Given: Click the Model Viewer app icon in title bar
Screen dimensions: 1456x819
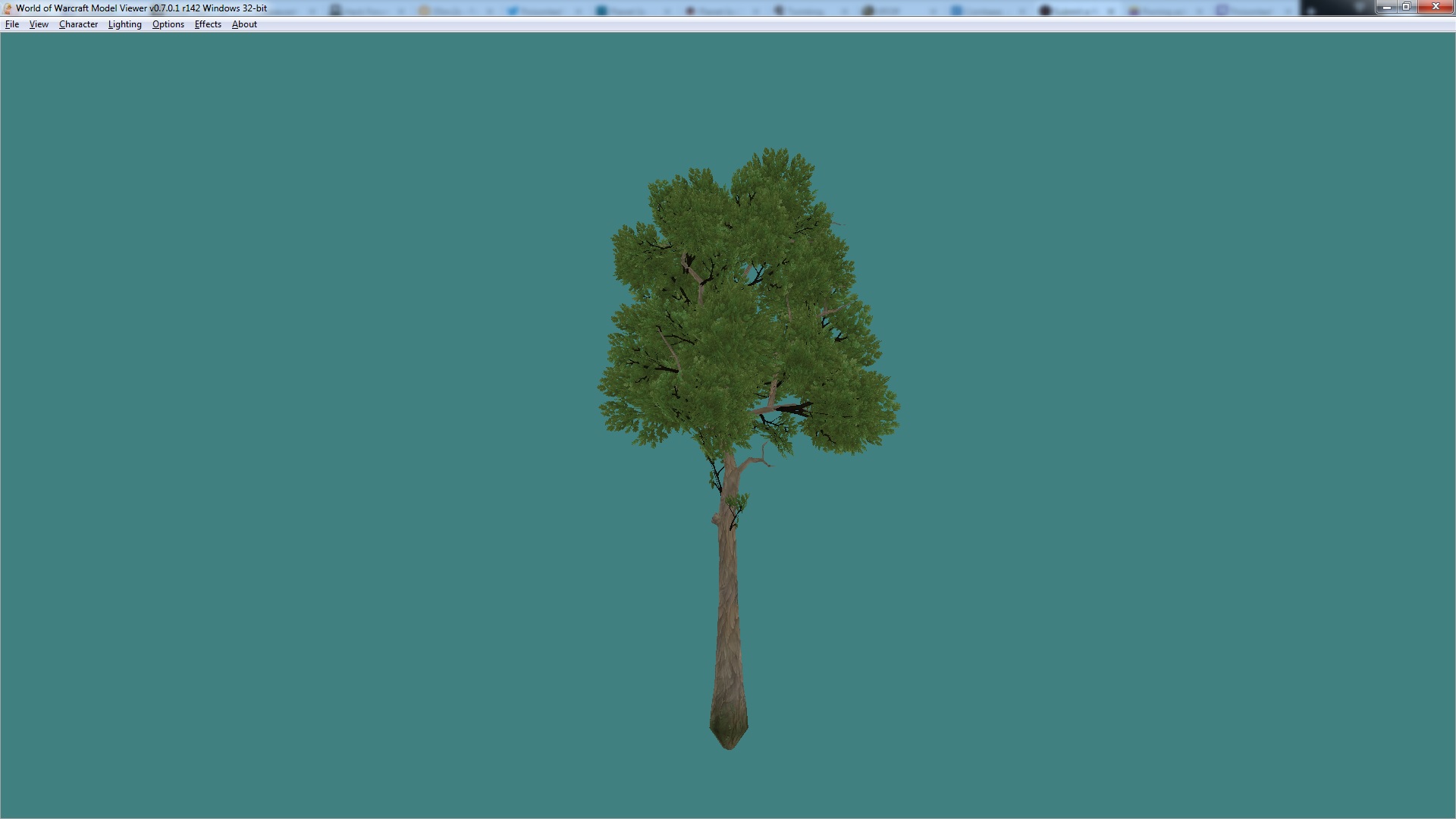Looking at the screenshot, I should (8, 8).
